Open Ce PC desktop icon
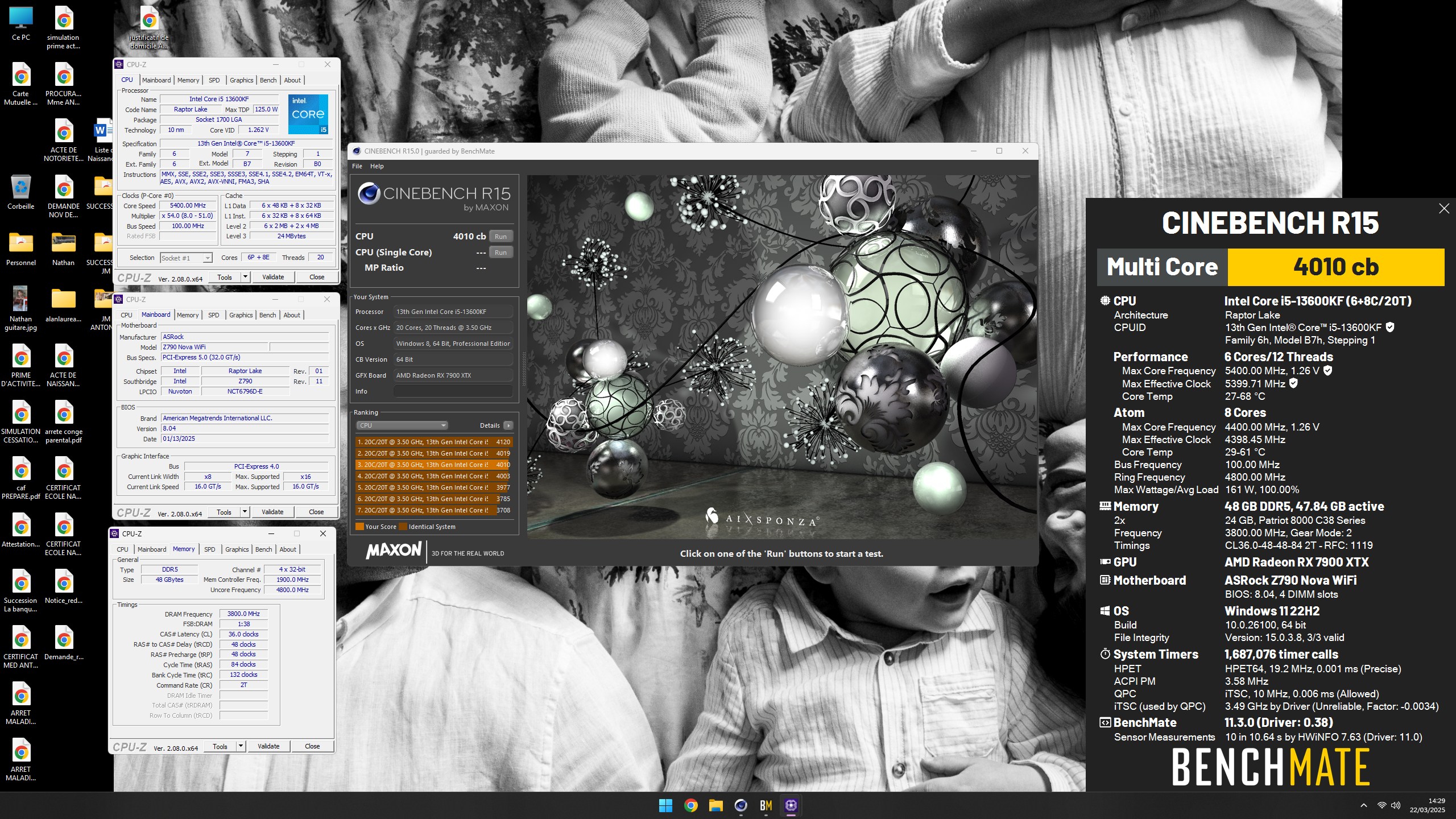Image resolution: width=1456 pixels, height=819 pixels. click(x=21, y=23)
